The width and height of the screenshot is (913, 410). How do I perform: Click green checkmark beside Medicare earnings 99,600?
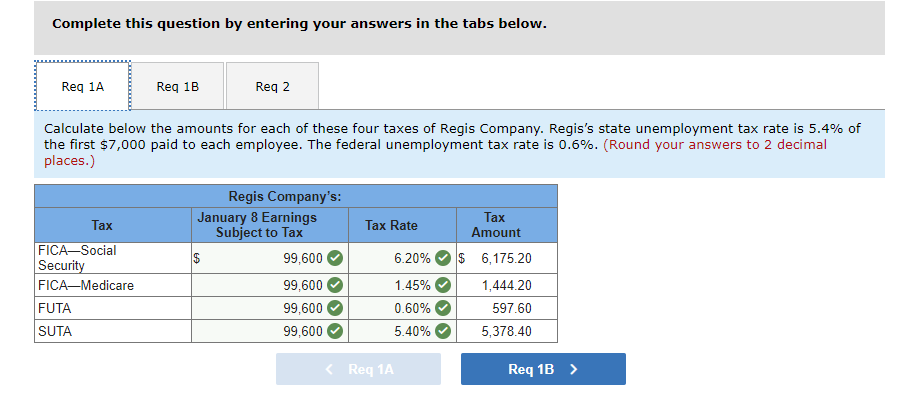(x=334, y=285)
